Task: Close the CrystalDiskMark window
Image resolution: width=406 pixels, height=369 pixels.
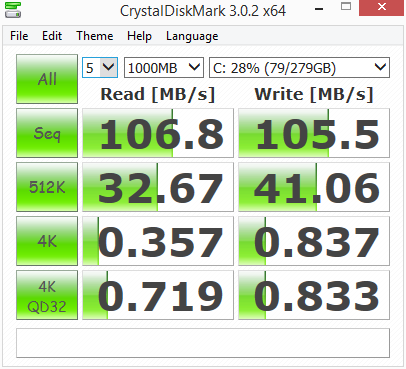Action: [x=382, y=7]
